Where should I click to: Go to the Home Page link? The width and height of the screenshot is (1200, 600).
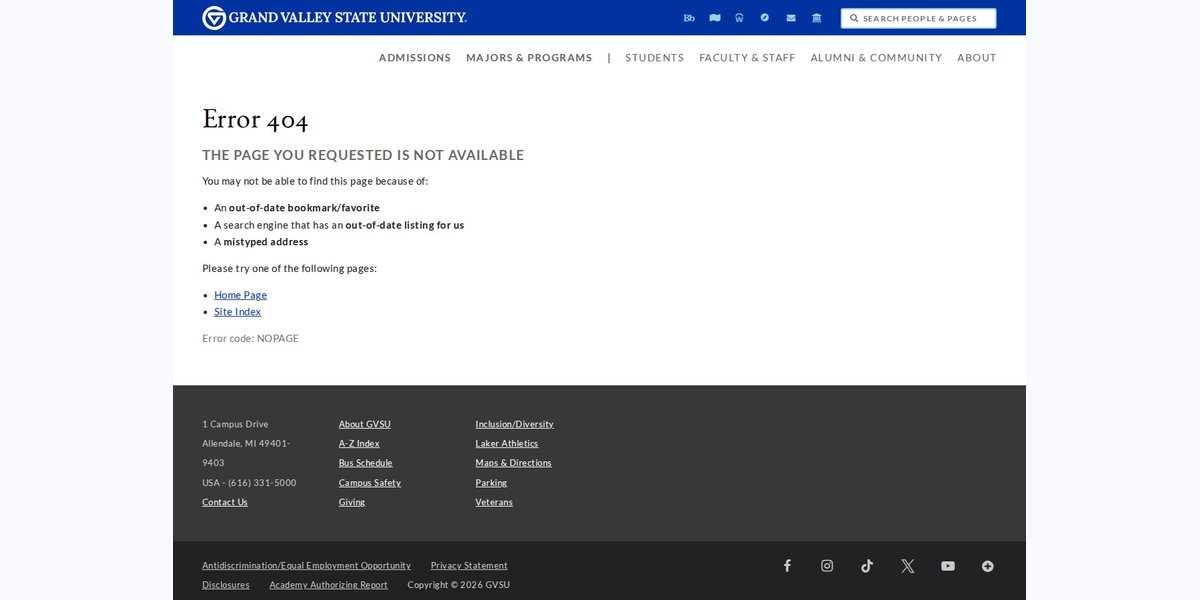[x=240, y=295]
